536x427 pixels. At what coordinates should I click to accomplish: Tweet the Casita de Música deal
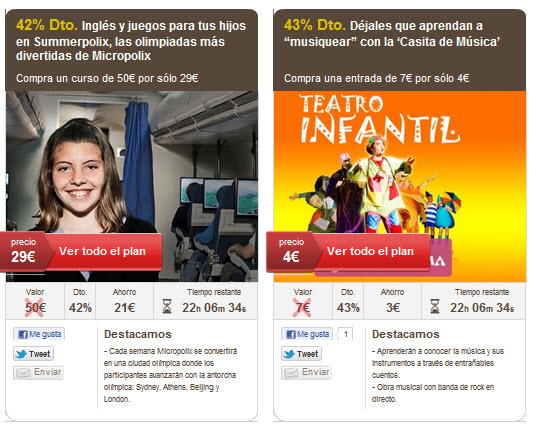[x=302, y=354]
